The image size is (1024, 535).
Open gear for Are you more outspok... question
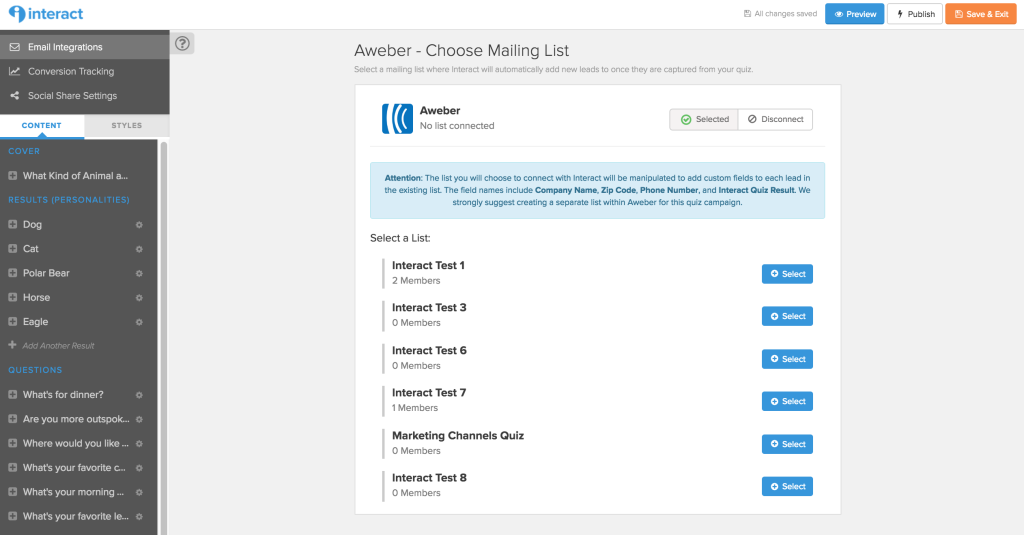[139, 419]
